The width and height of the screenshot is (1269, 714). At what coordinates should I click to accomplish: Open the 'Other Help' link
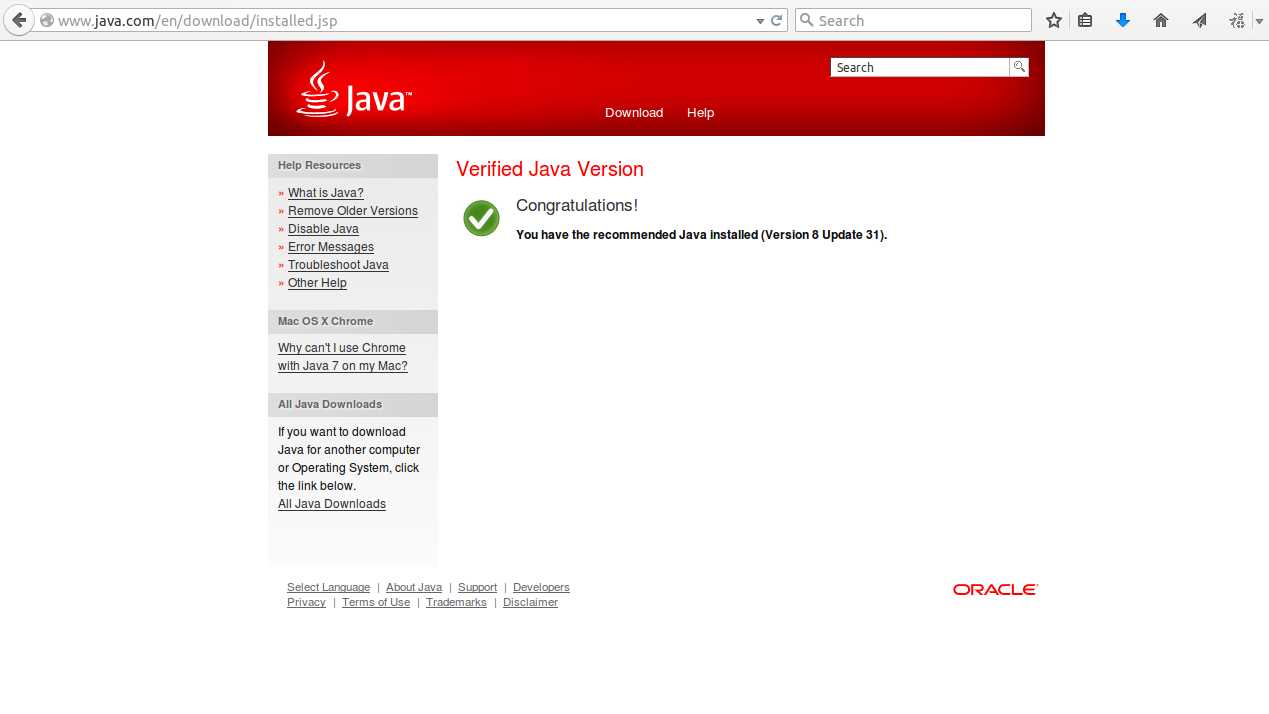[317, 283]
